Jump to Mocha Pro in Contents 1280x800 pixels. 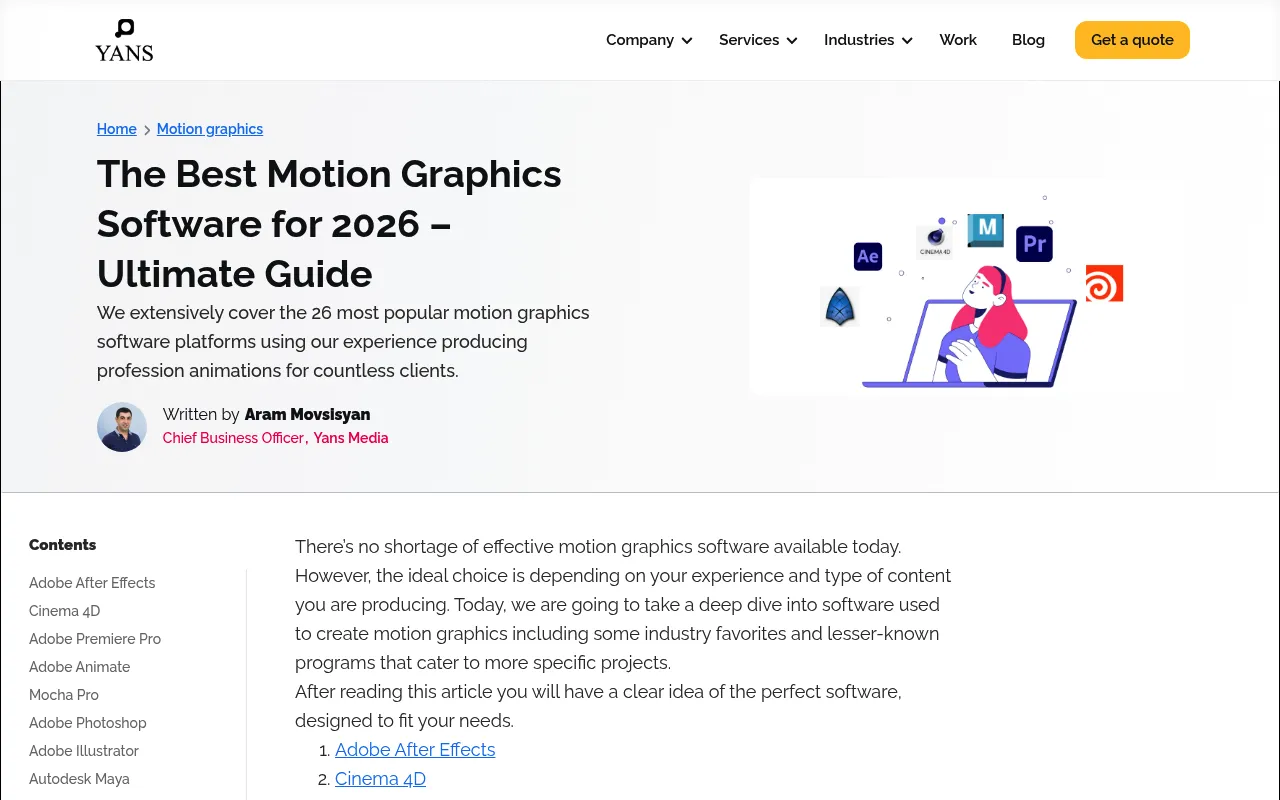(64, 695)
